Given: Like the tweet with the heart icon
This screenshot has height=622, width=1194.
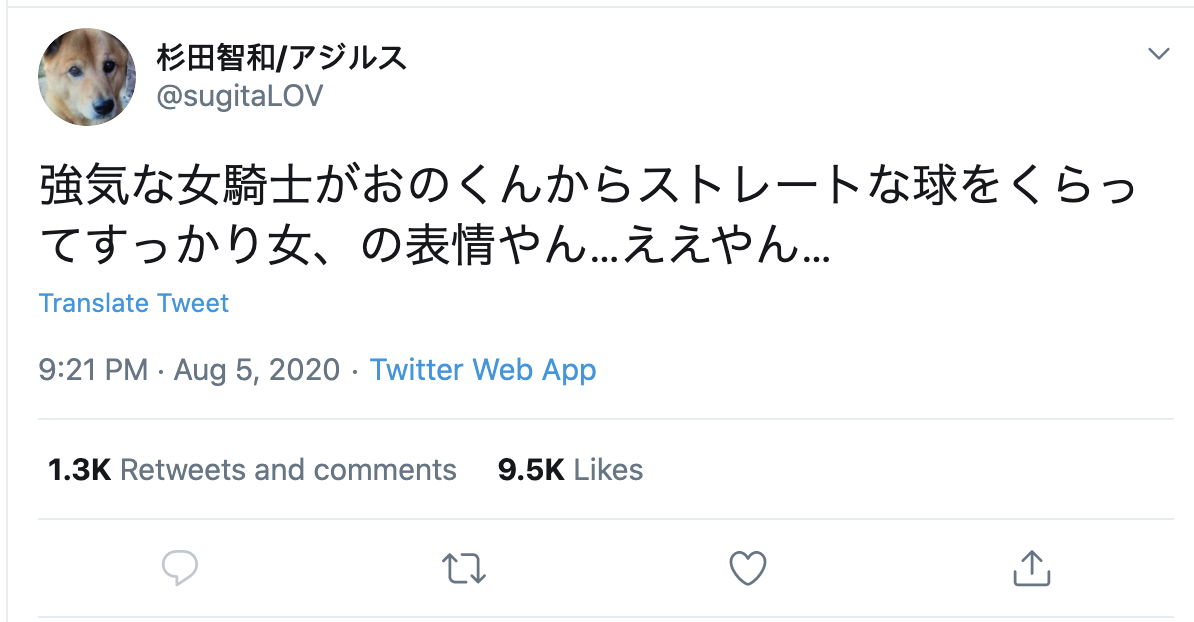Looking at the screenshot, I should pyautogui.click(x=747, y=568).
